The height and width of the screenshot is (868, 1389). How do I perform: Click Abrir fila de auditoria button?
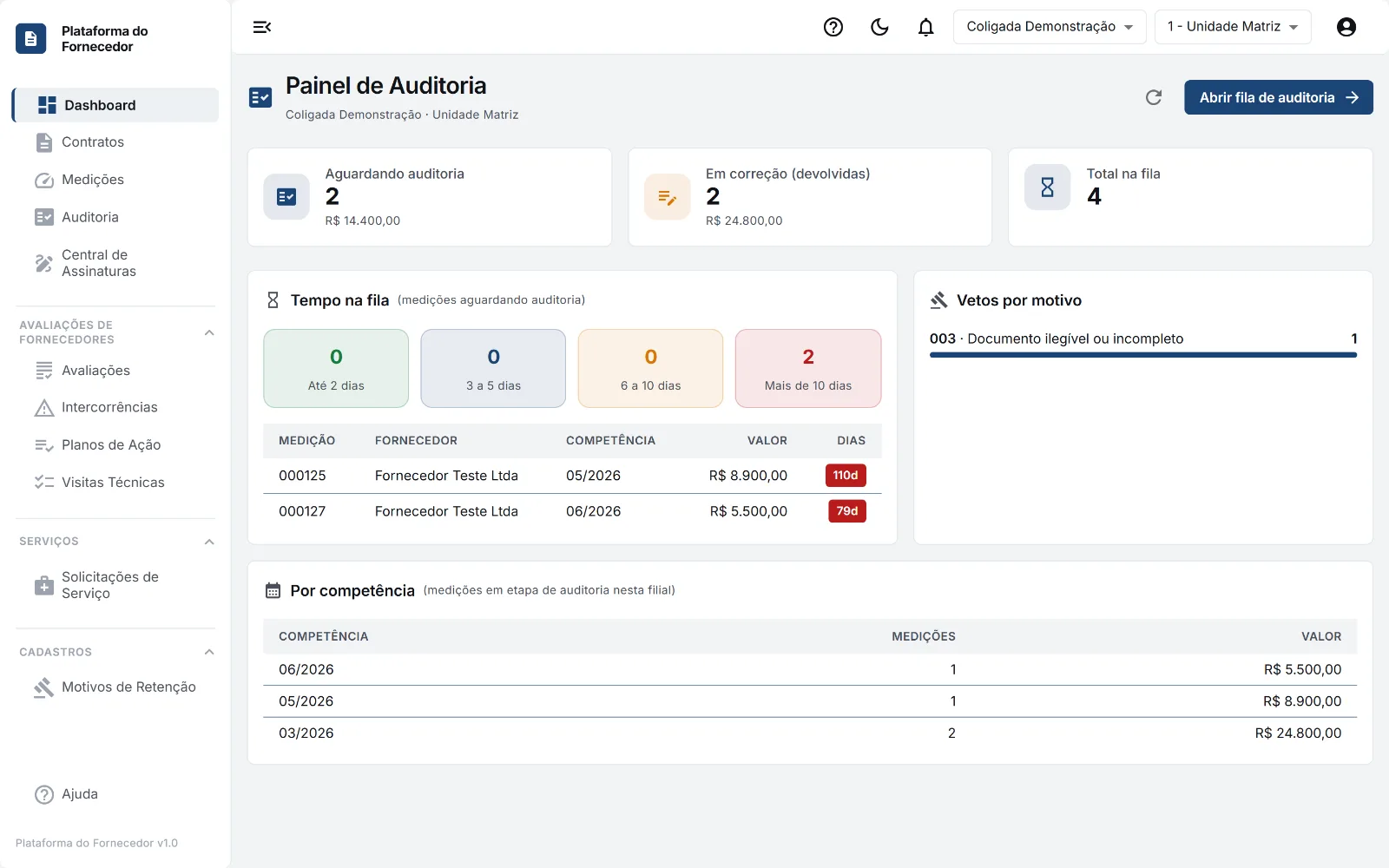[x=1278, y=97]
